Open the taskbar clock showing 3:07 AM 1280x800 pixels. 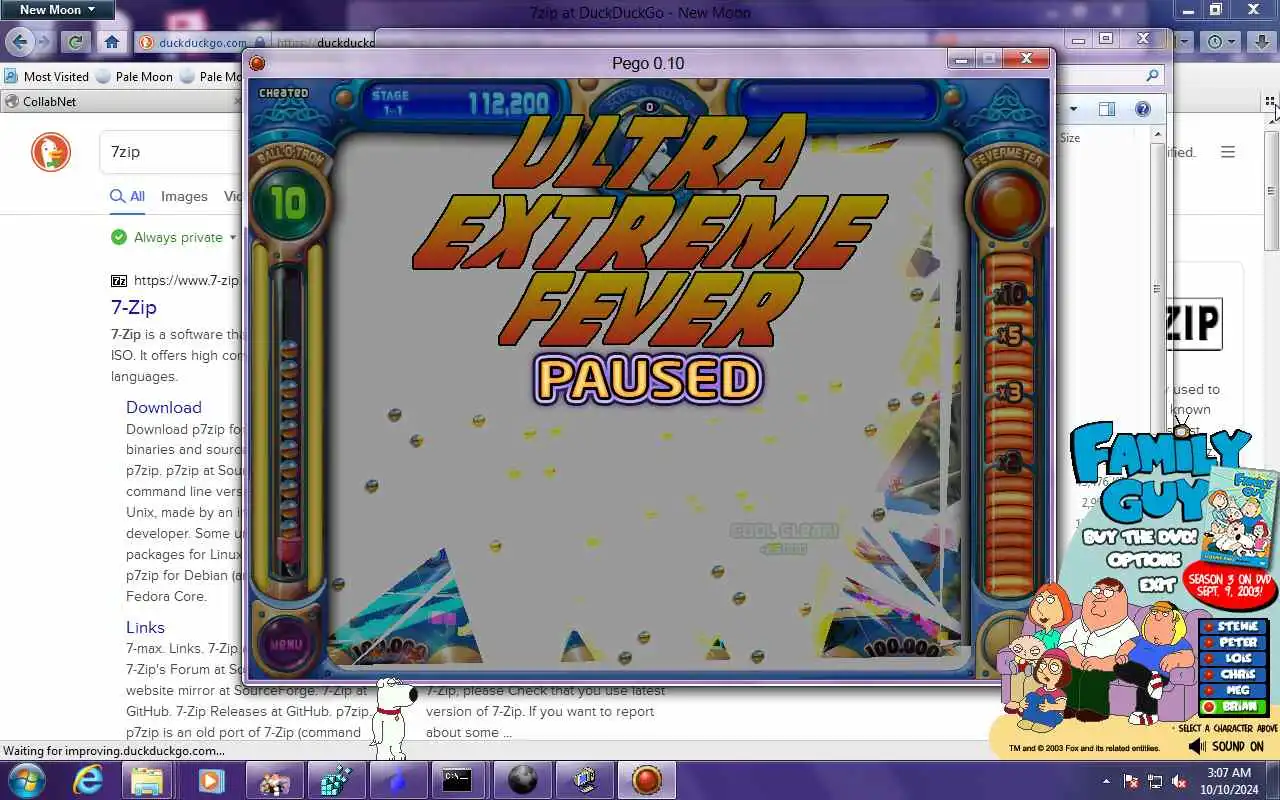[x=1229, y=780]
